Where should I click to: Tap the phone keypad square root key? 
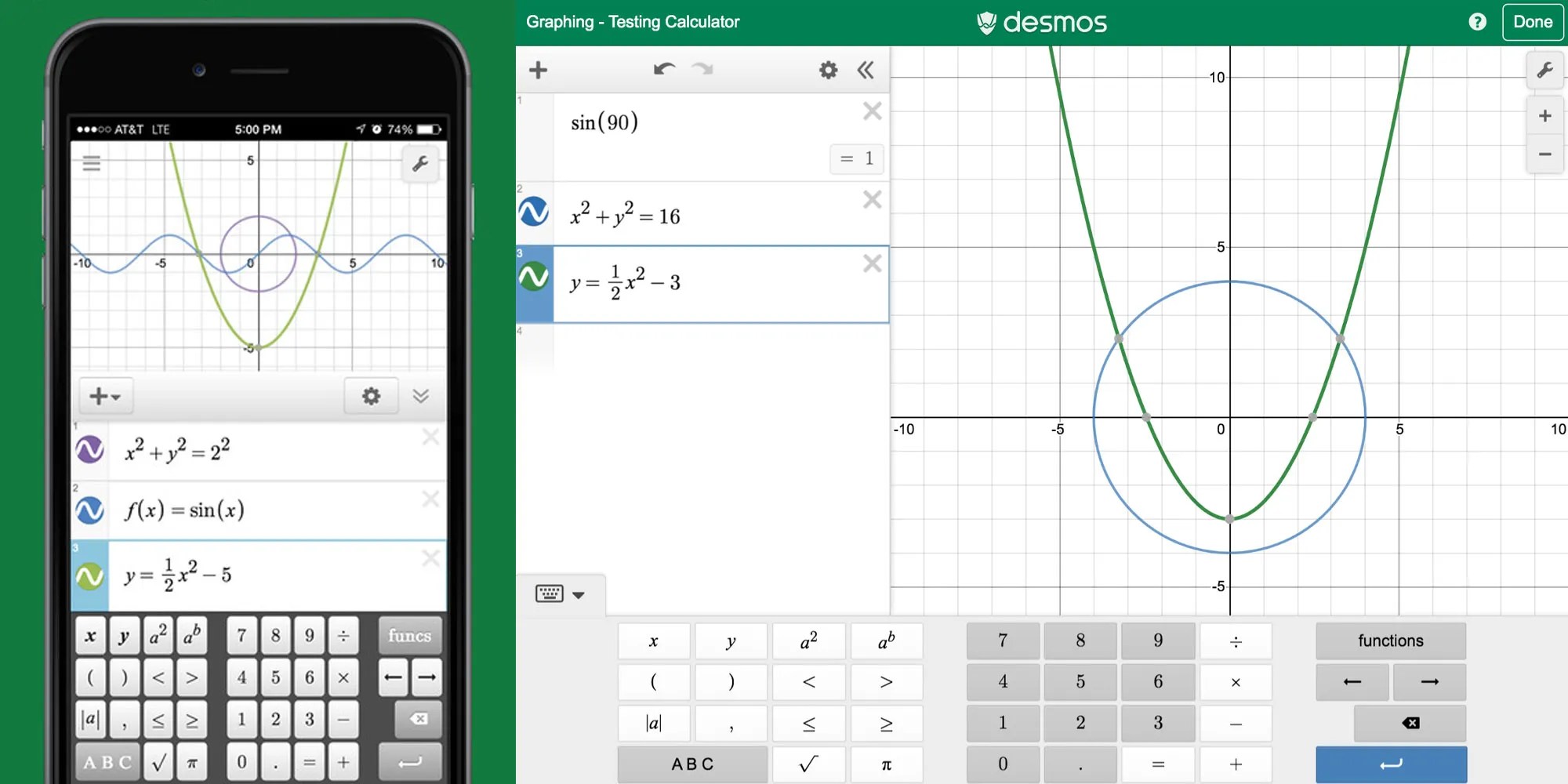click(158, 762)
